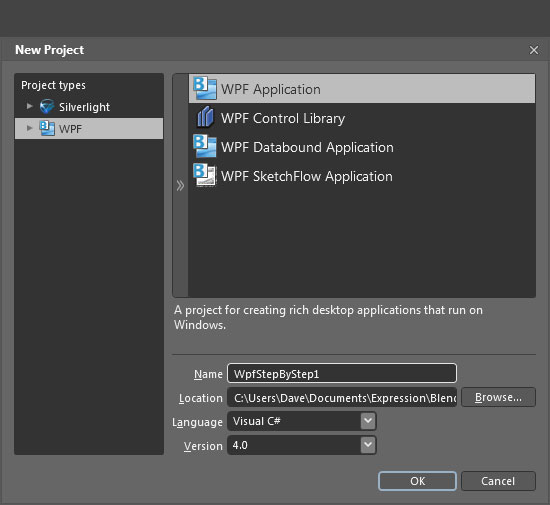Click the Location path field
The image size is (550, 505).
[342, 397]
